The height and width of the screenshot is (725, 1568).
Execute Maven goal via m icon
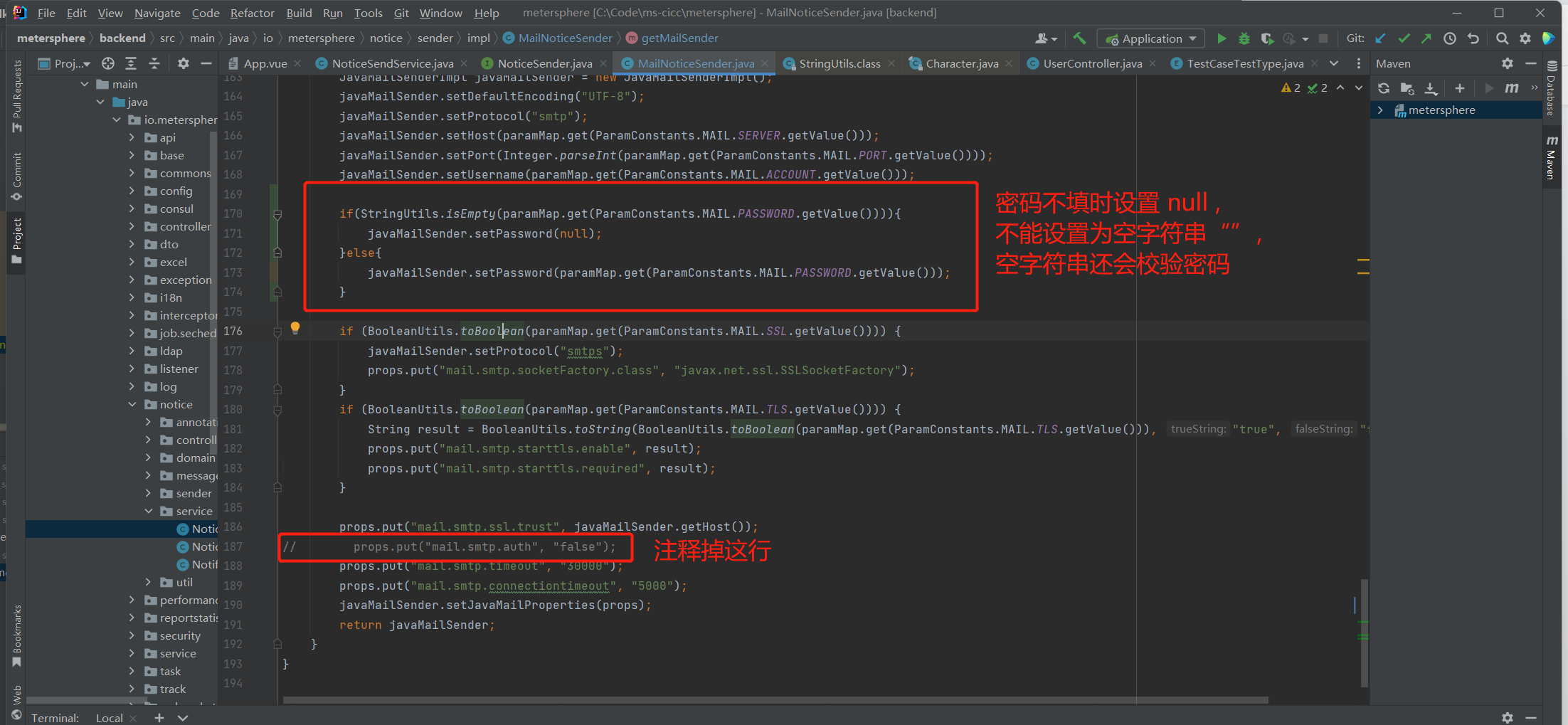click(1512, 88)
